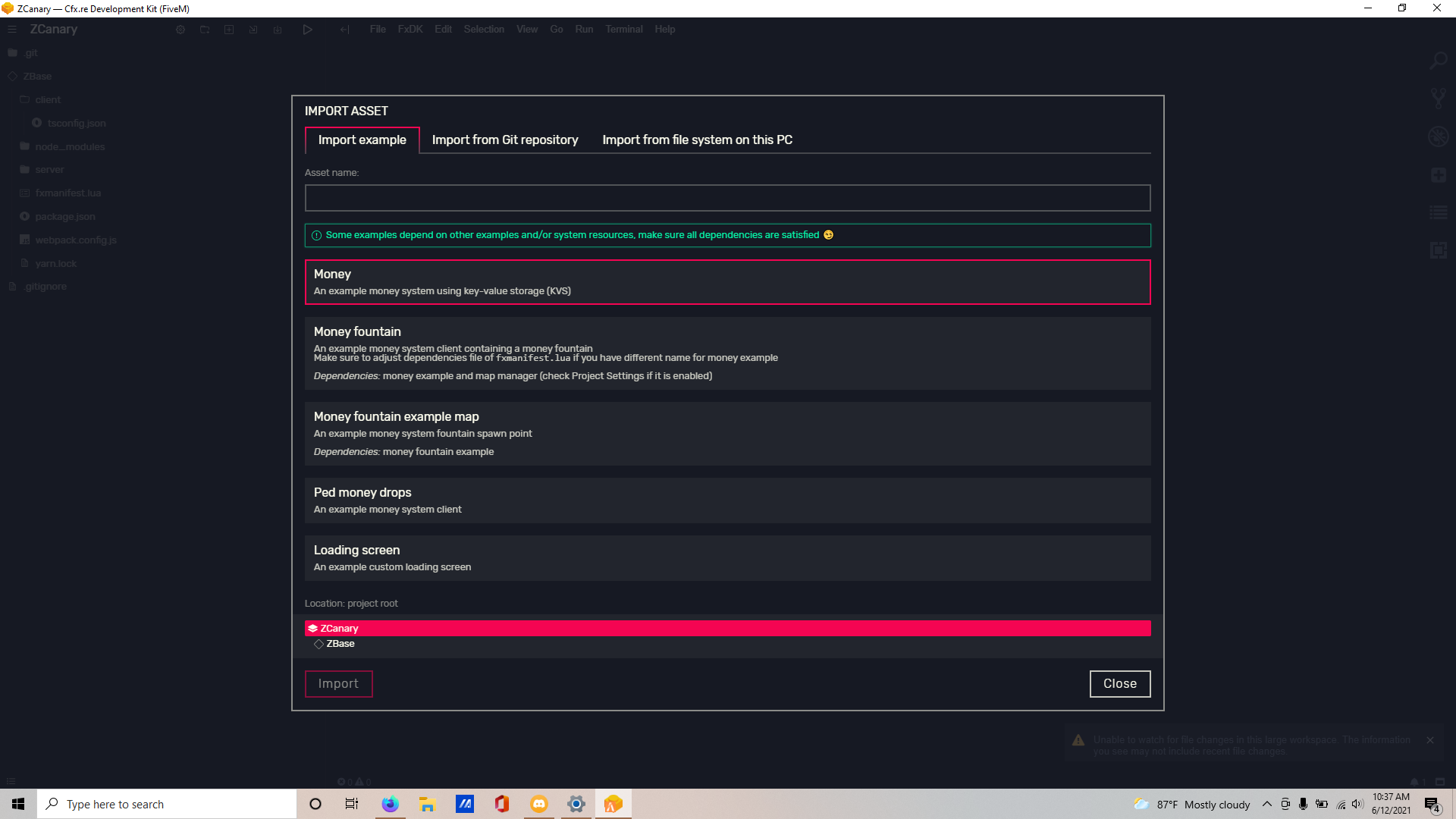The image size is (1456, 819).
Task: Open the hamburger menu next to ZCanary
Action: point(11,29)
